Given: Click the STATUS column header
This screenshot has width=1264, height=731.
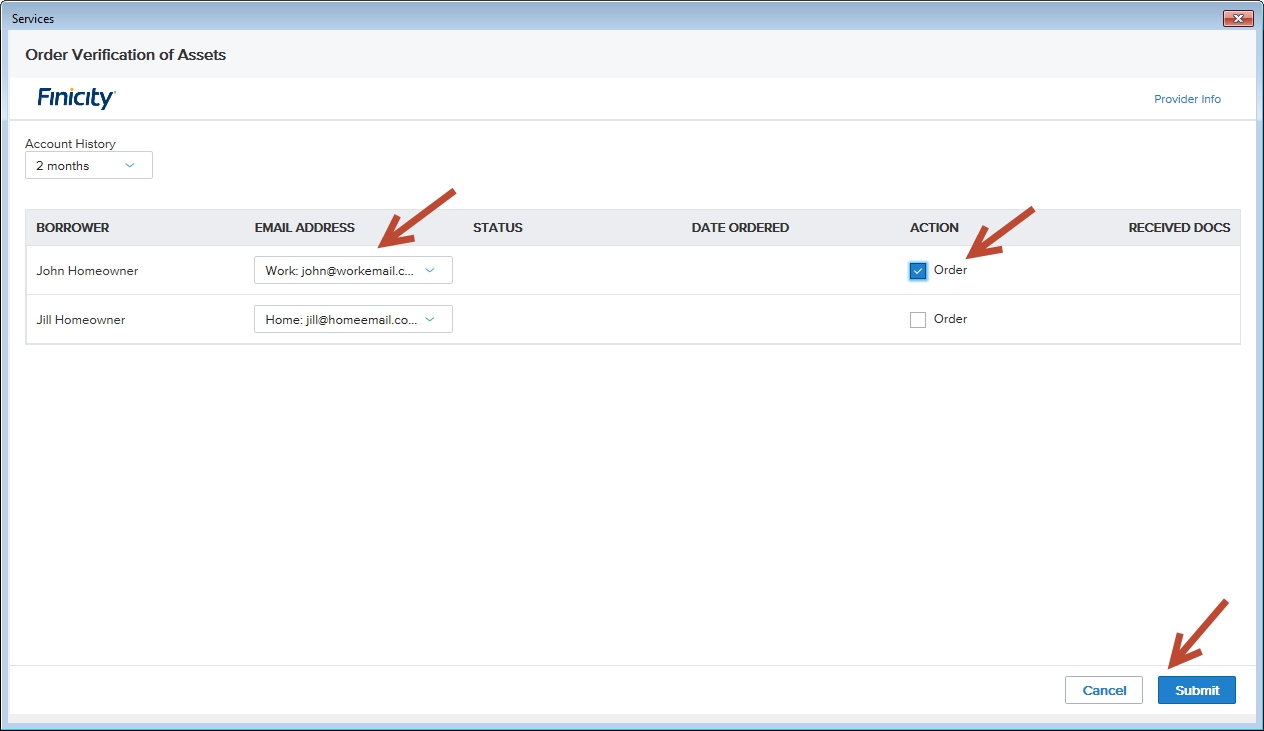Looking at the screenshot, I should click(497, 228).
